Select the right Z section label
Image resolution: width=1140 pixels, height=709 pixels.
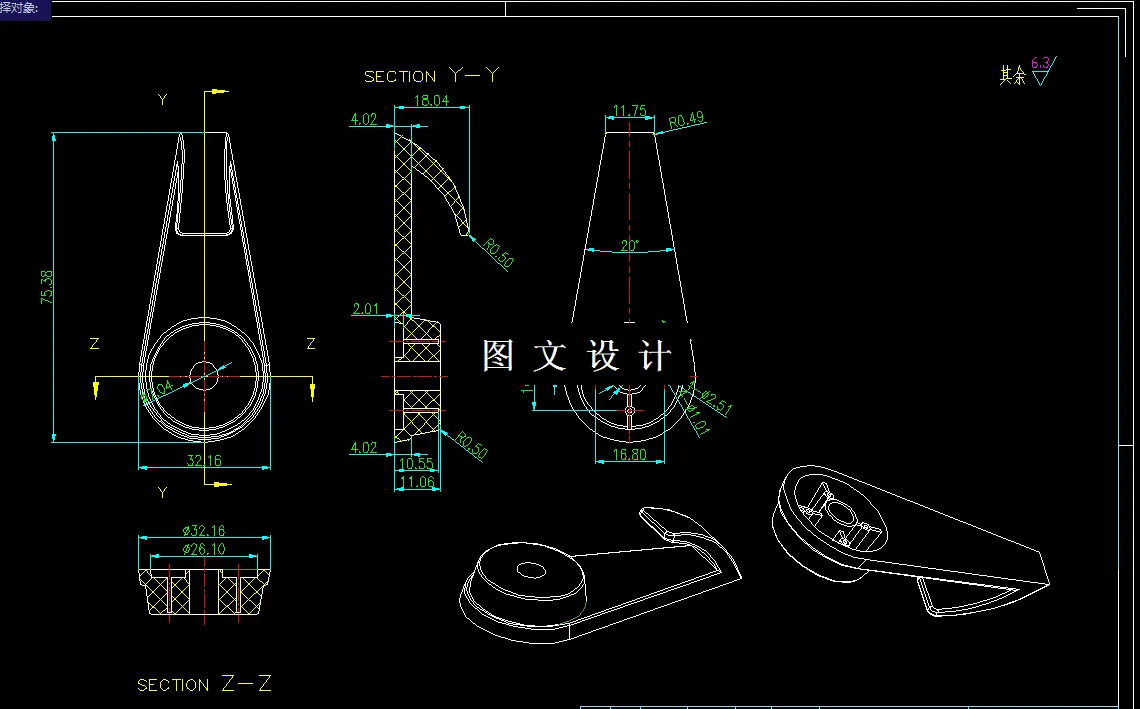point(311,343)
